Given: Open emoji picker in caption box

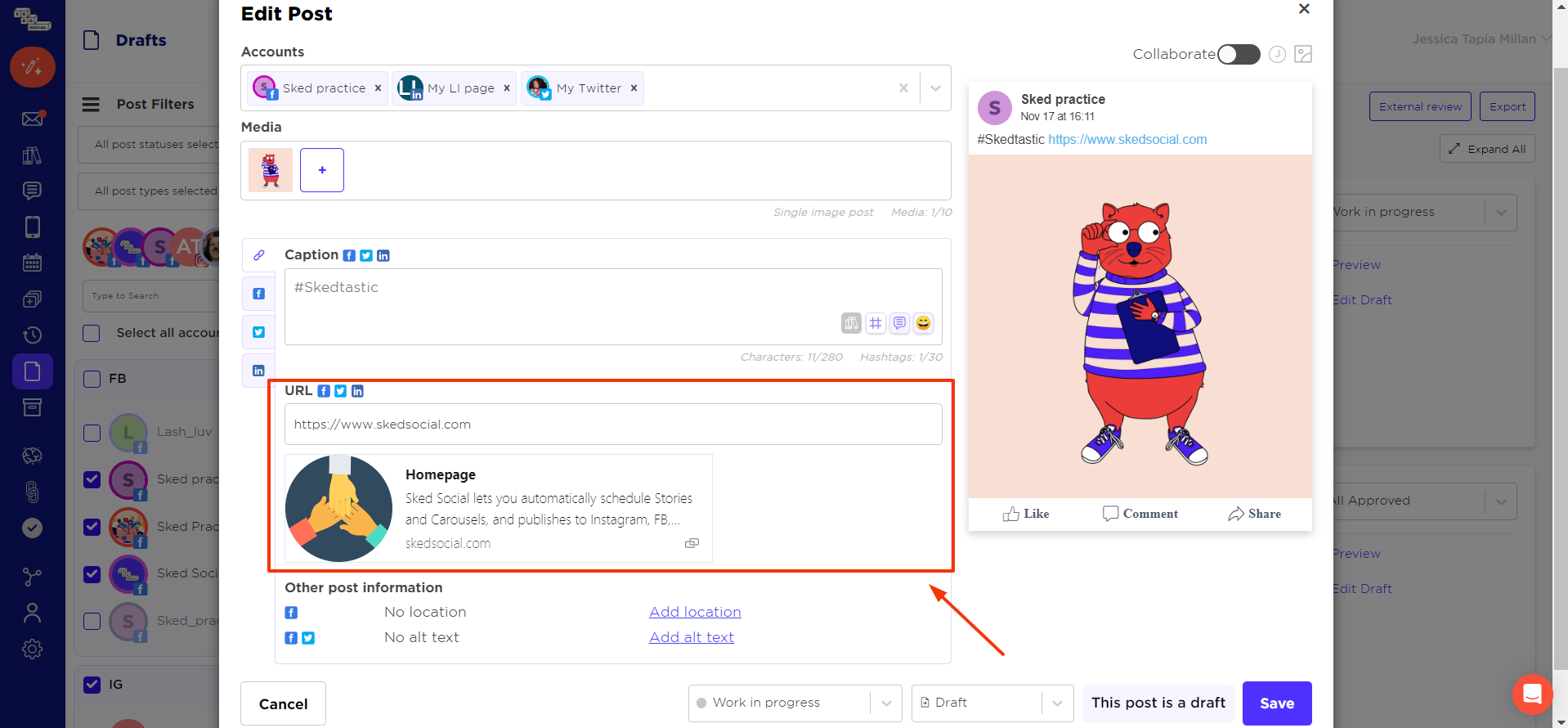Looking at the screenshot, I should [x=923, y=323].
